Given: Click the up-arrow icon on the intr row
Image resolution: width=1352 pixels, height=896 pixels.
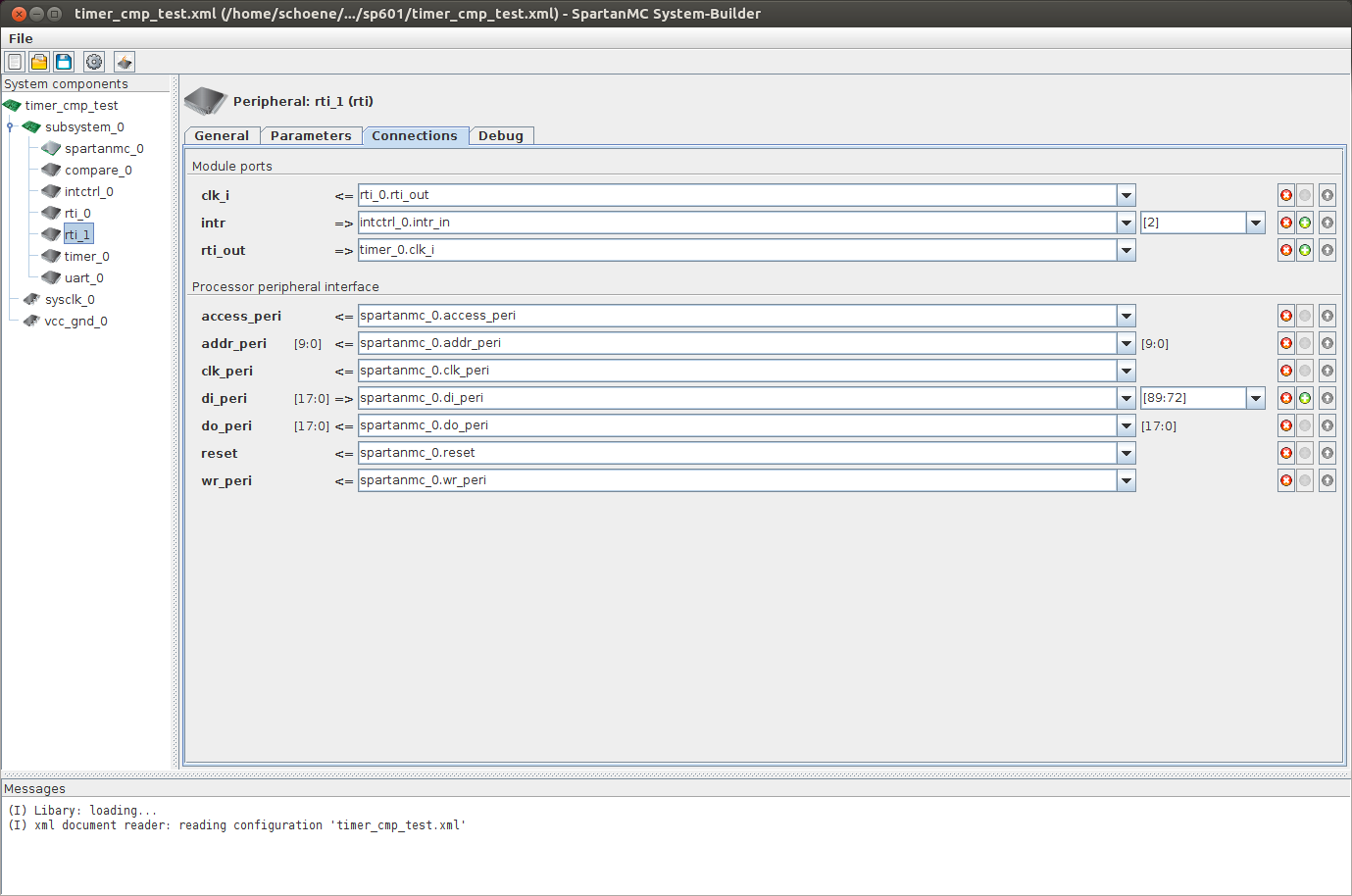Looking at the screenshot, I should (x=1327, y=223).
